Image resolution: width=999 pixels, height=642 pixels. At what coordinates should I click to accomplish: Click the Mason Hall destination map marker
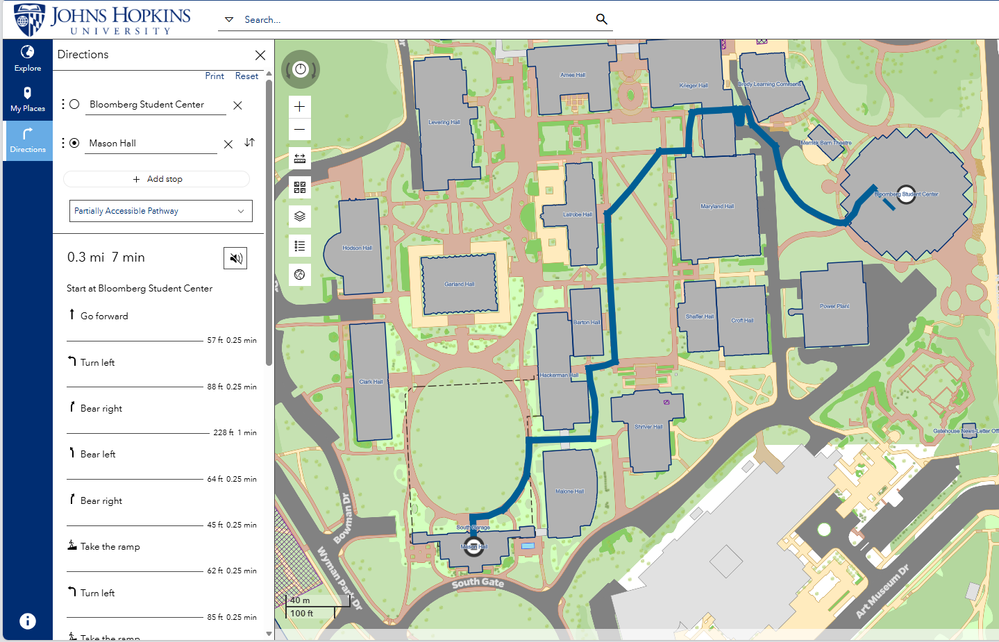[473, 546]
